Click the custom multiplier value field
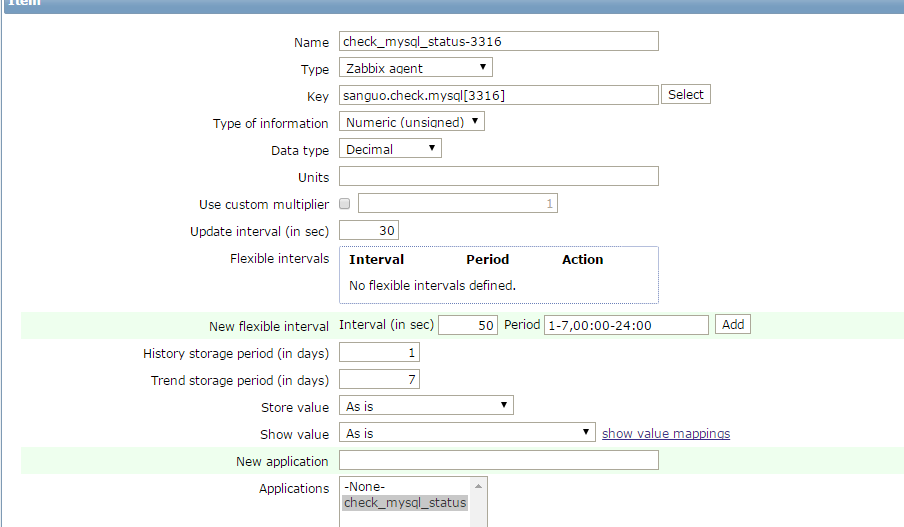Screen dimensions: 904x527 click(x=458, y=204)
